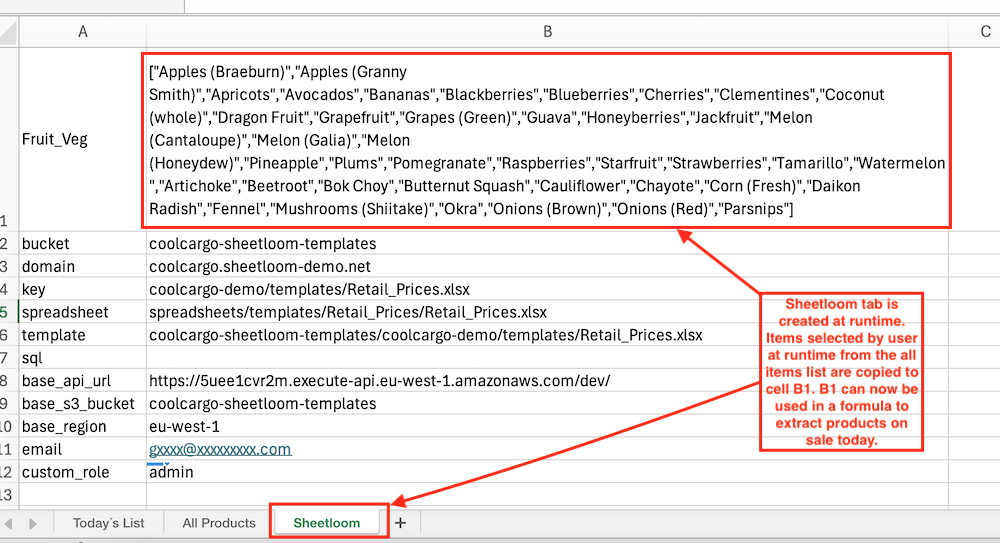This screenshot has width=1000, height=543.
Task: Select the column A header
Action: pos(82,32)
